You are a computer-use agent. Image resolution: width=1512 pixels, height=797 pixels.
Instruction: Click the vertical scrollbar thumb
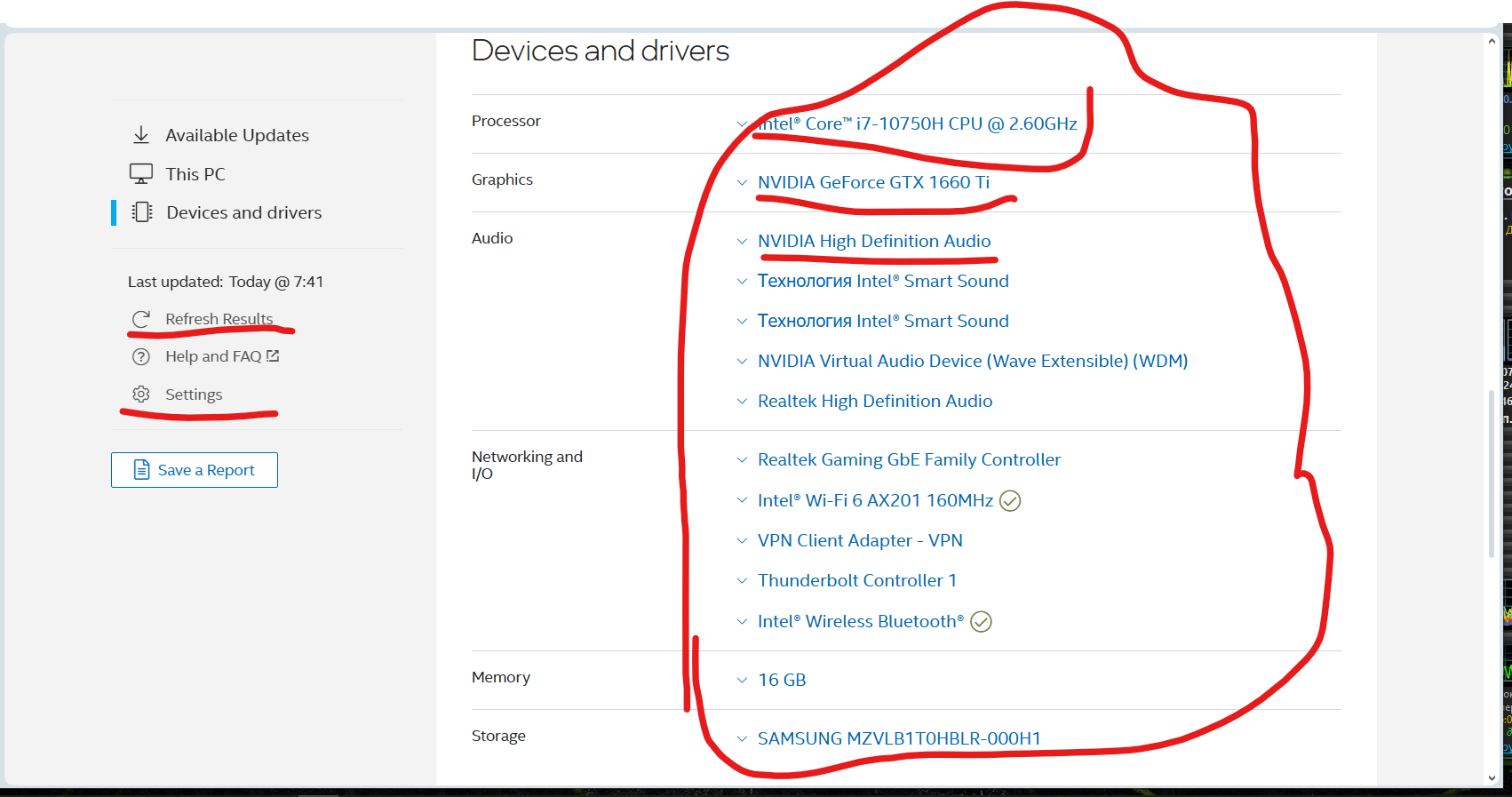tap(1492, 474)
